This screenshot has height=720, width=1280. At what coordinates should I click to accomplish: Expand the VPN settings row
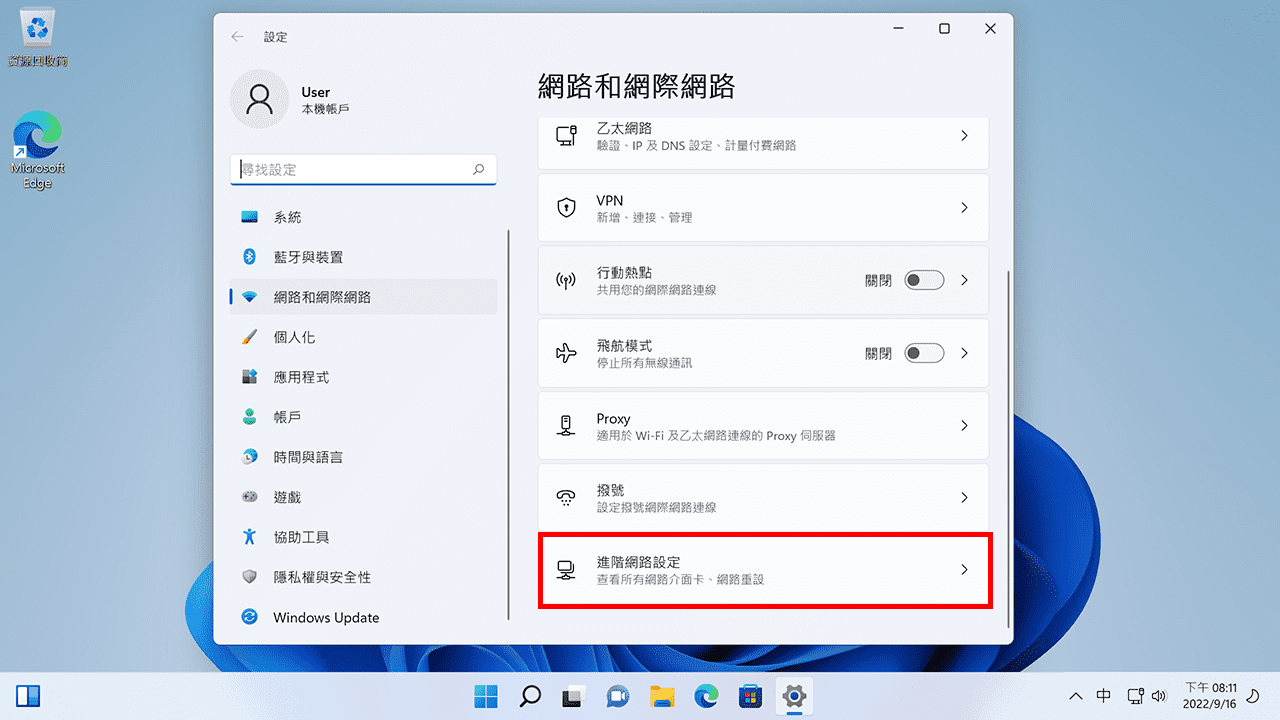click(963, 207)
